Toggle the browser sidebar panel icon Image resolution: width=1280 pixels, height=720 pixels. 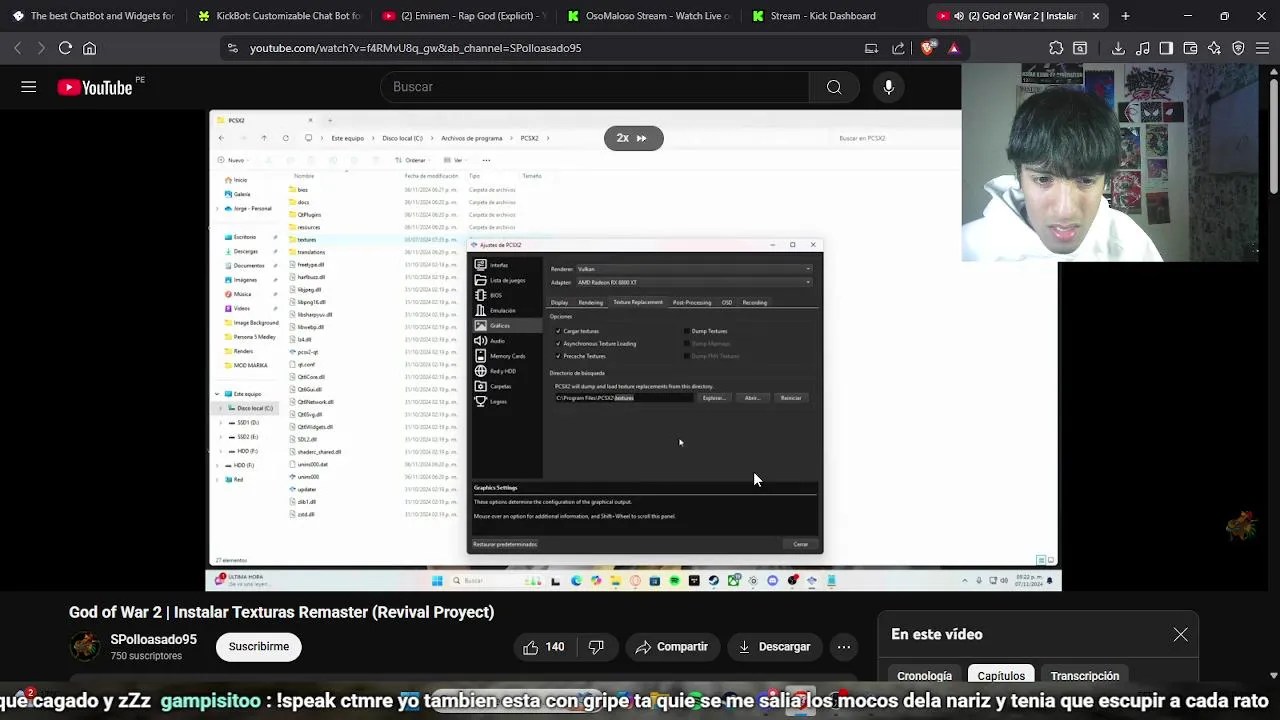(1166, 48)
